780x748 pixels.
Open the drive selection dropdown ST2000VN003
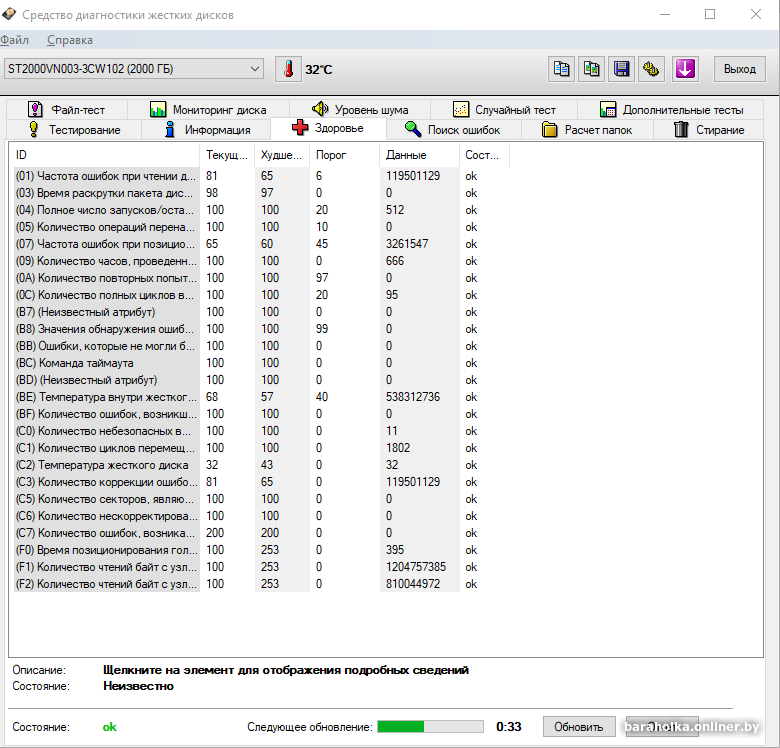[133, 69]
